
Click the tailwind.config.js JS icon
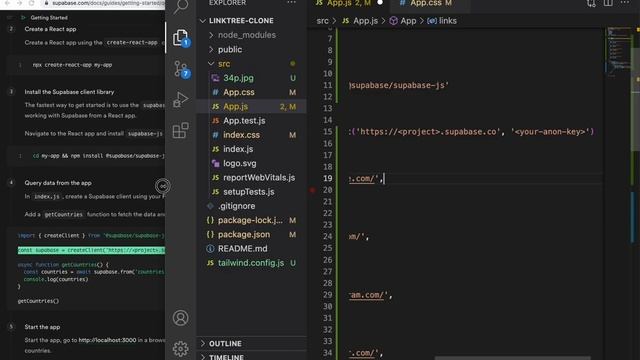(x=210, y=263)
